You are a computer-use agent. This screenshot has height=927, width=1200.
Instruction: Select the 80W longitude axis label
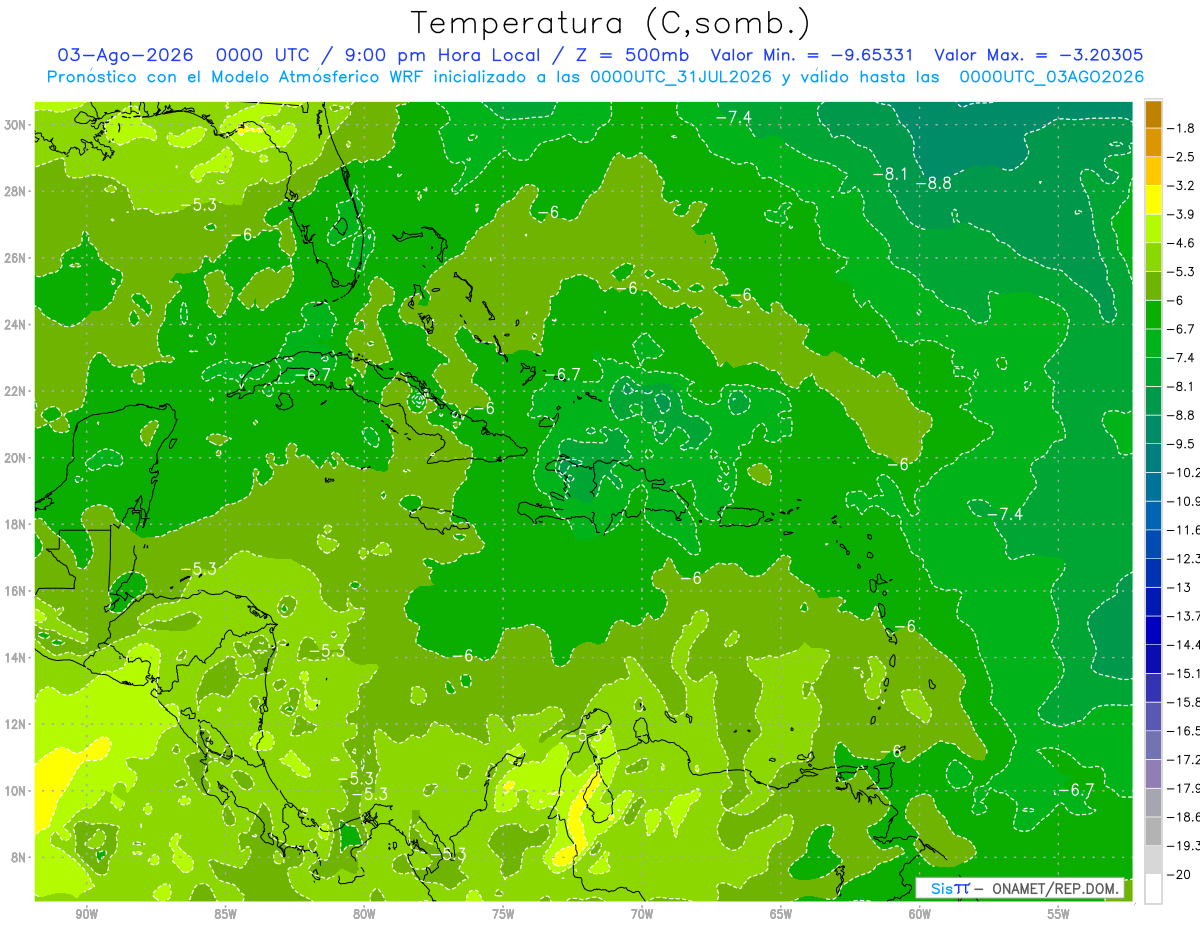(x=364, y=914)
